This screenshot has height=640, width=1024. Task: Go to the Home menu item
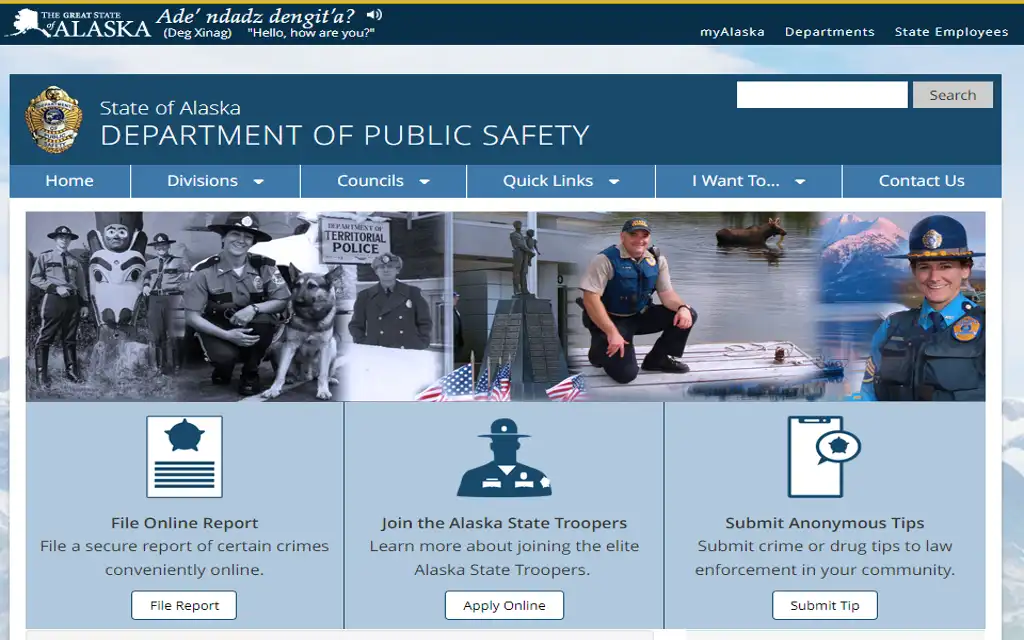click(70, 181)
